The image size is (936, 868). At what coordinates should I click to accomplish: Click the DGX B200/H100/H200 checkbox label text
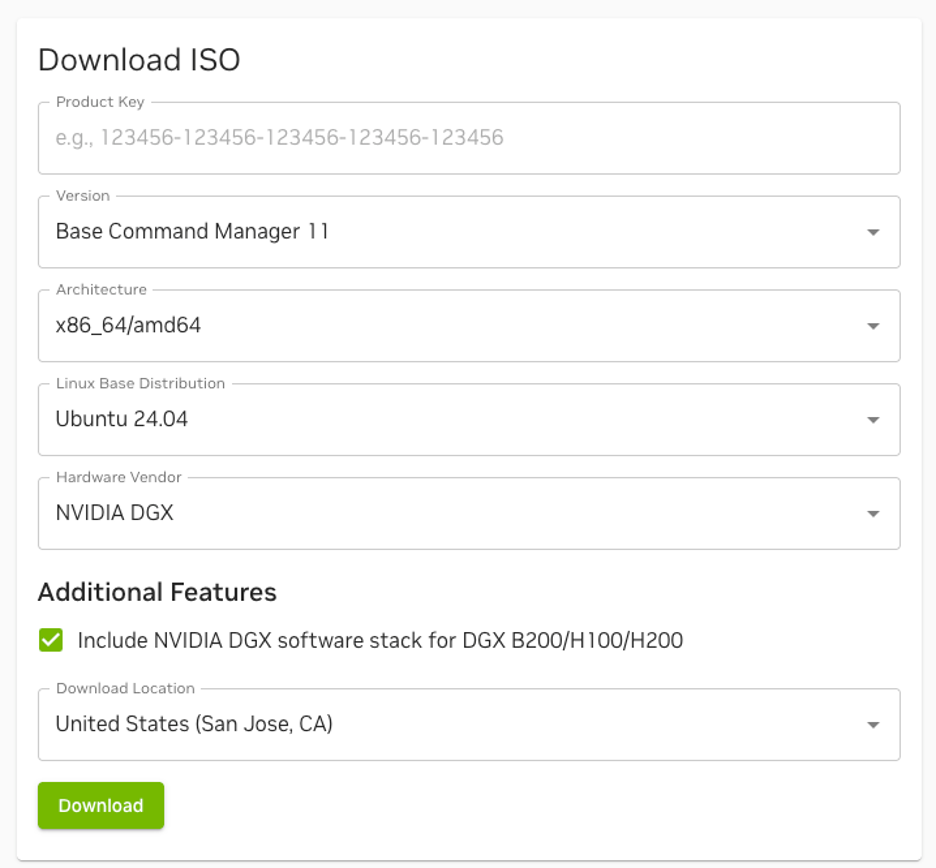[x=380, y=640]
